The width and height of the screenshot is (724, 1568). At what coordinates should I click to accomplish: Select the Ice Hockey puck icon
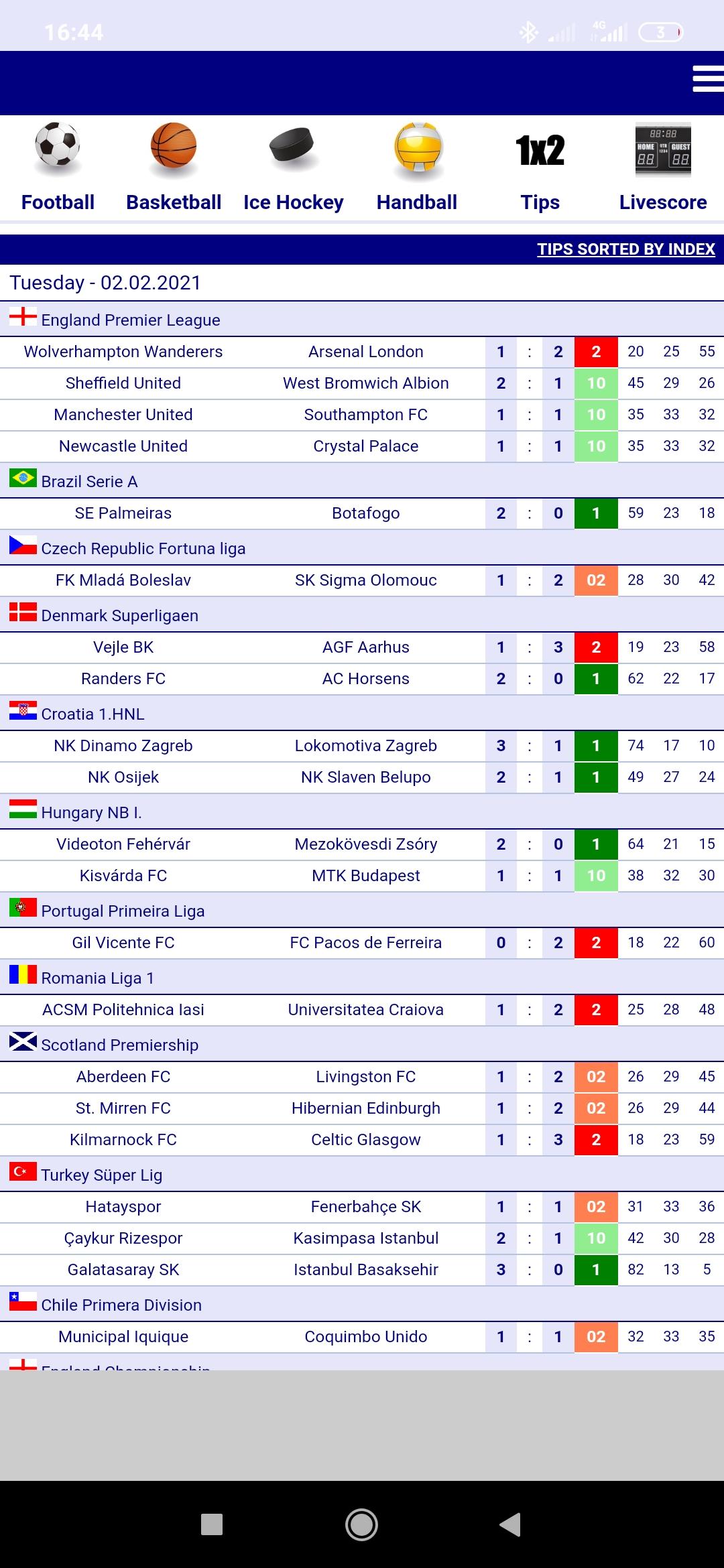pos(292,145)
